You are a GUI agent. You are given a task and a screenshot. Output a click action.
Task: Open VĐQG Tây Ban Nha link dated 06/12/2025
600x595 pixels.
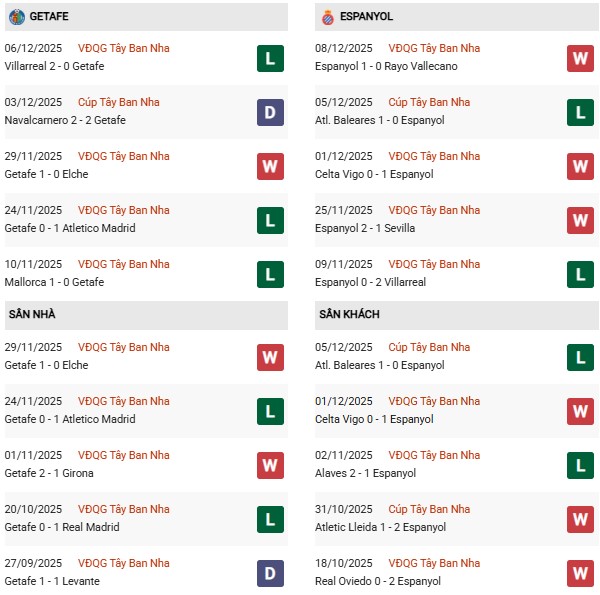pos(123,48)
